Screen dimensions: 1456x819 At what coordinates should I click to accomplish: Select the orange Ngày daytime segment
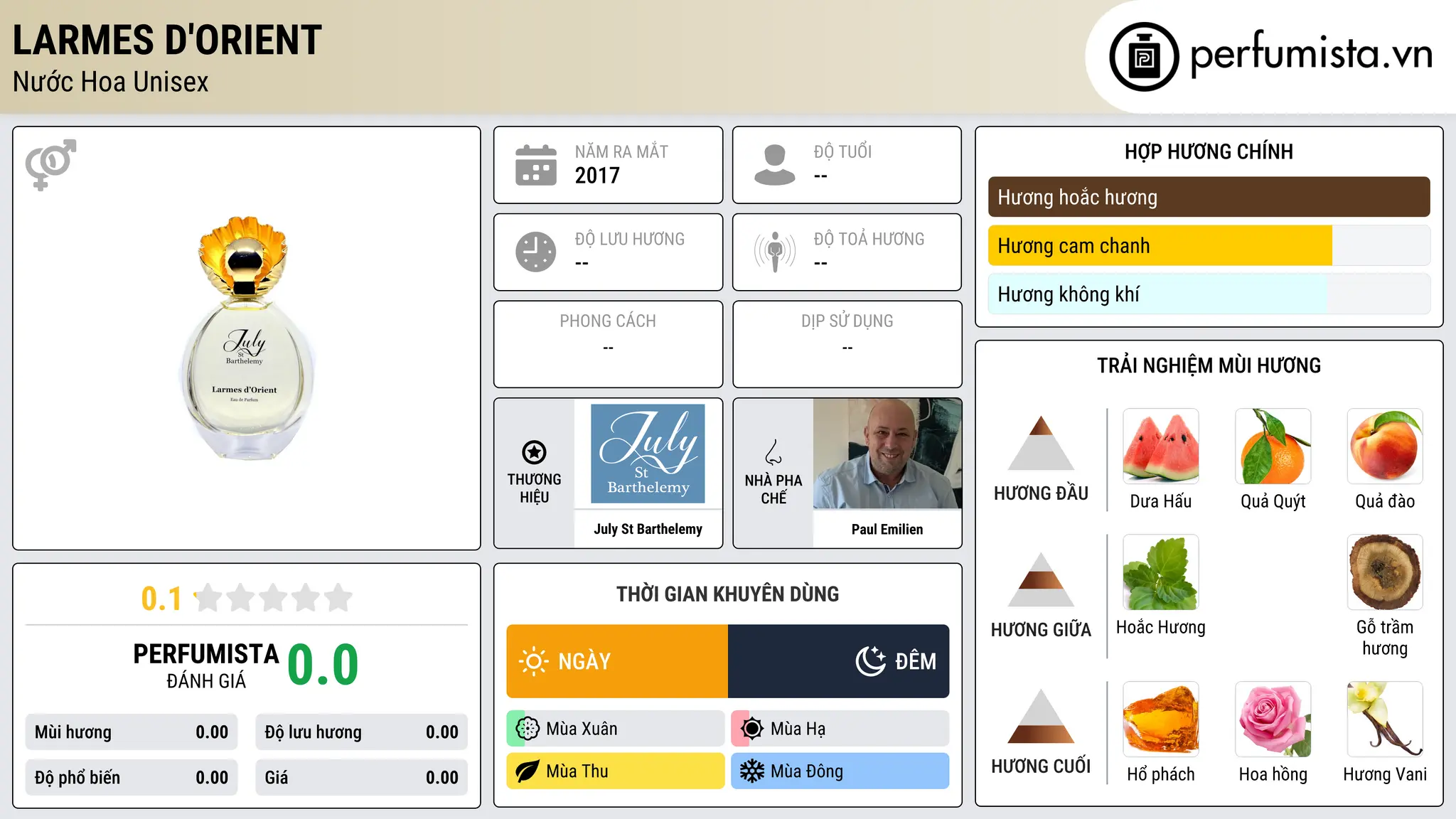(x=617, y=661)
